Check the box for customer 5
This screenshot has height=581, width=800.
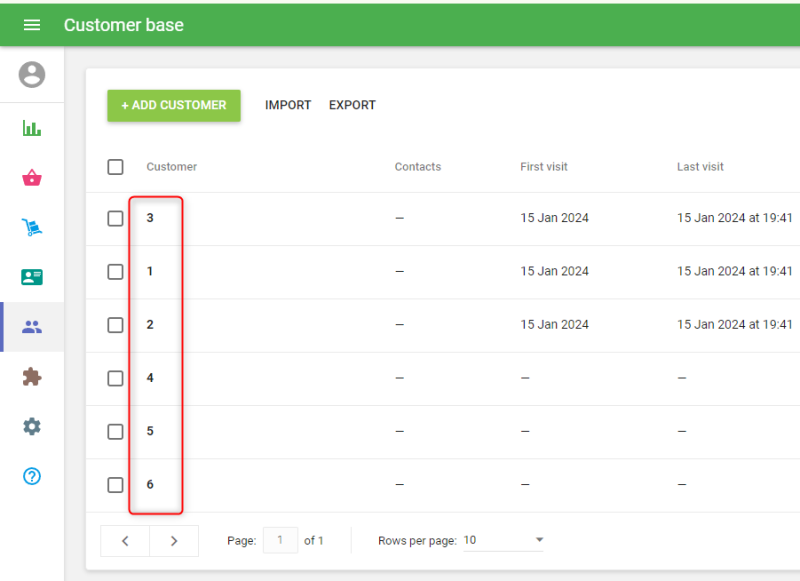point(115,431)
